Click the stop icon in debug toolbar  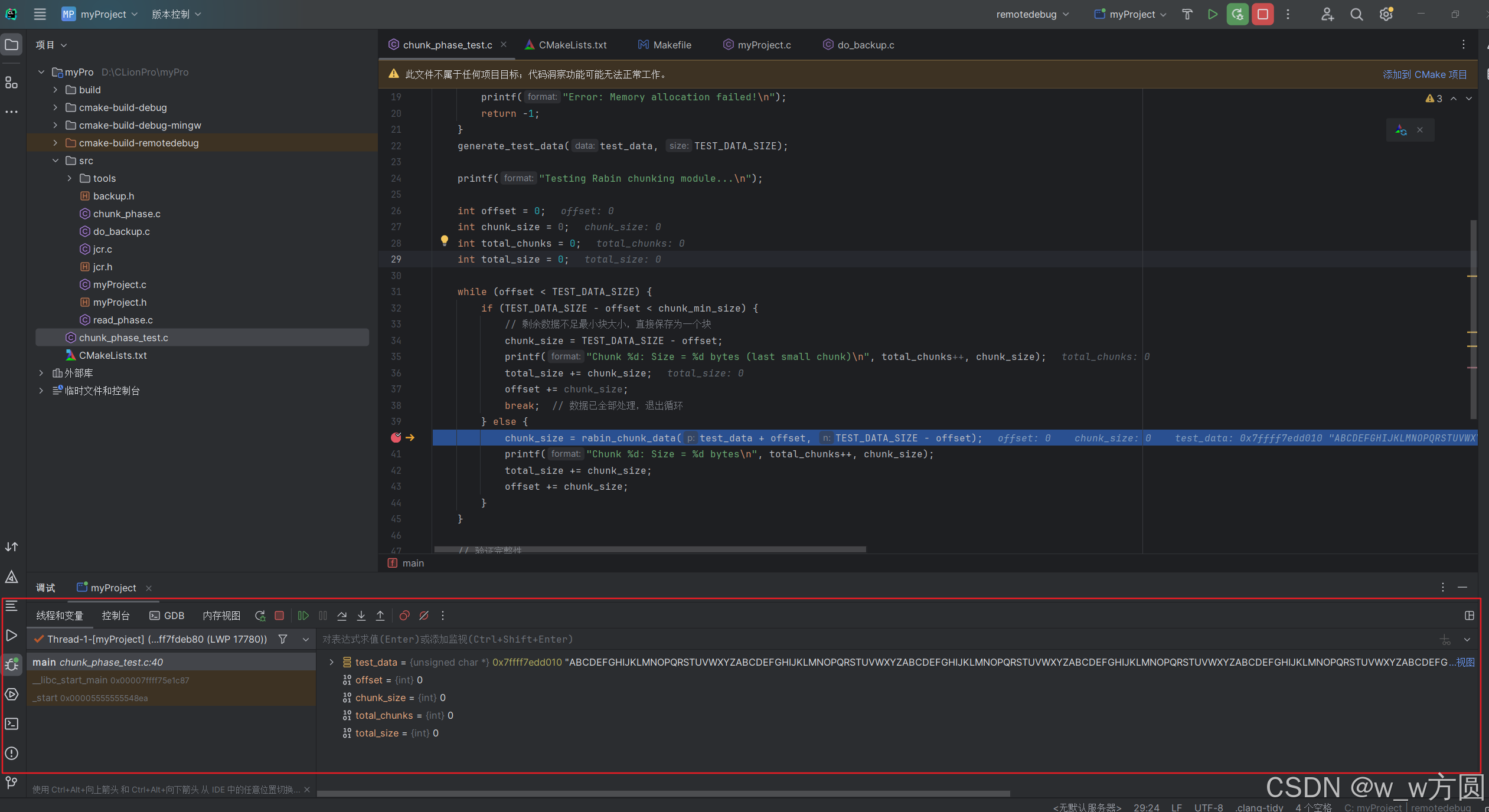[x=279, y=615]
